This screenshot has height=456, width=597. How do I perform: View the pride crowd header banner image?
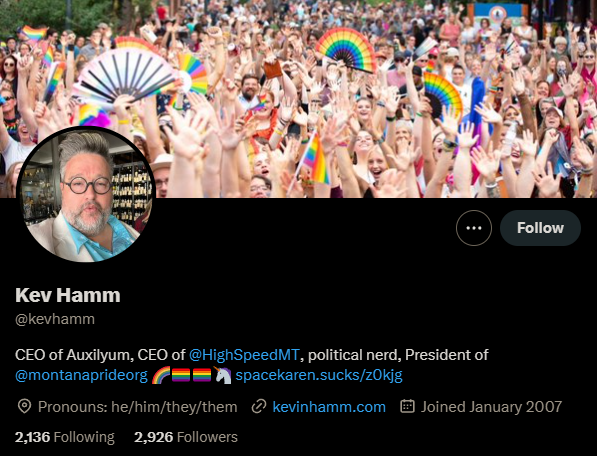[298, 99]
